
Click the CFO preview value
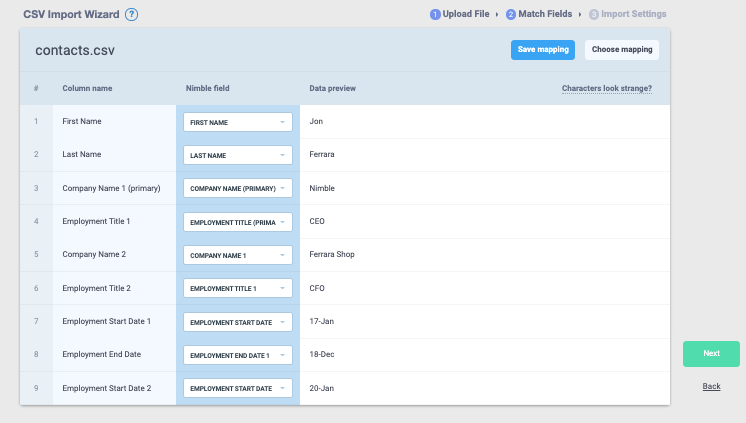pos(317,288)
